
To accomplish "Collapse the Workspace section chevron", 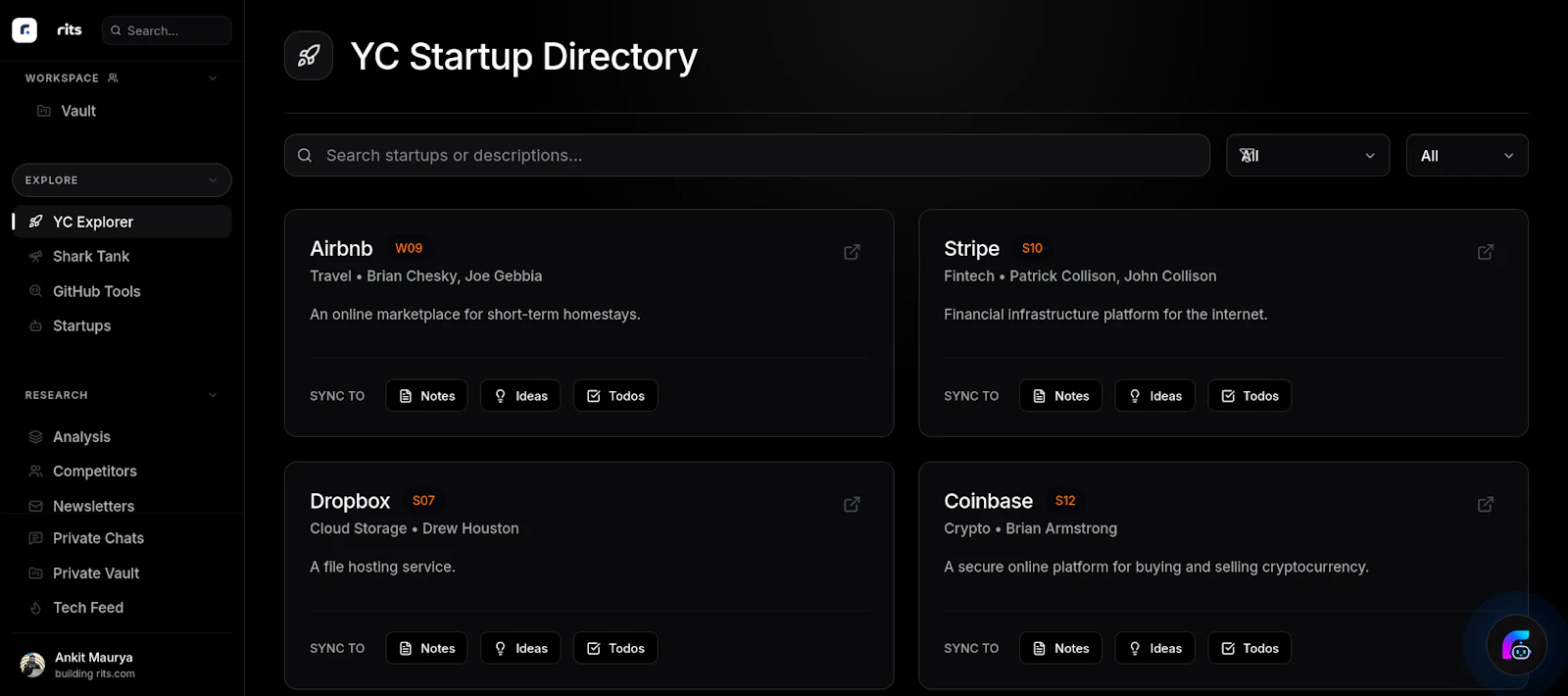I will (213, 77).
